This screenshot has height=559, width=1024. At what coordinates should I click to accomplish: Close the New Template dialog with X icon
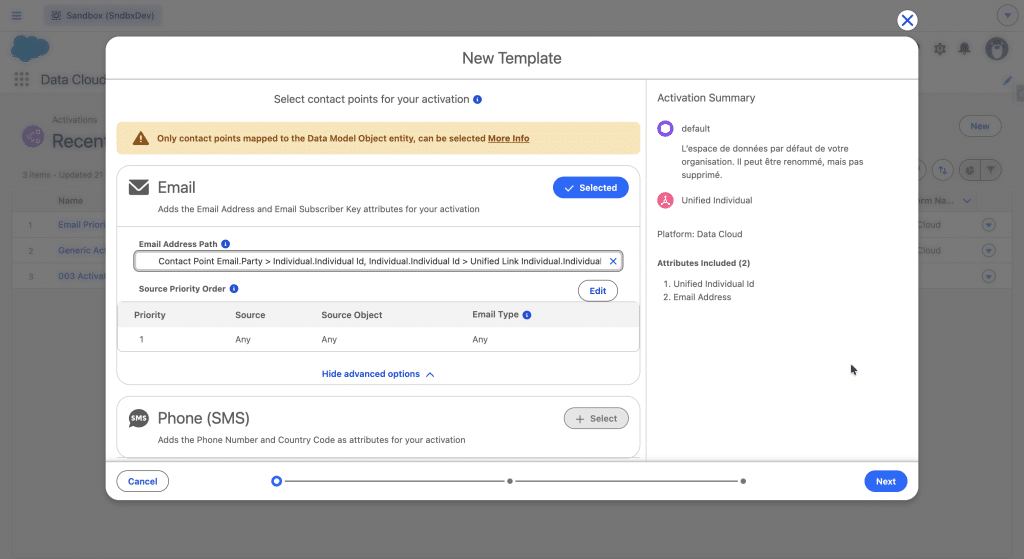(x=907, y=20)
